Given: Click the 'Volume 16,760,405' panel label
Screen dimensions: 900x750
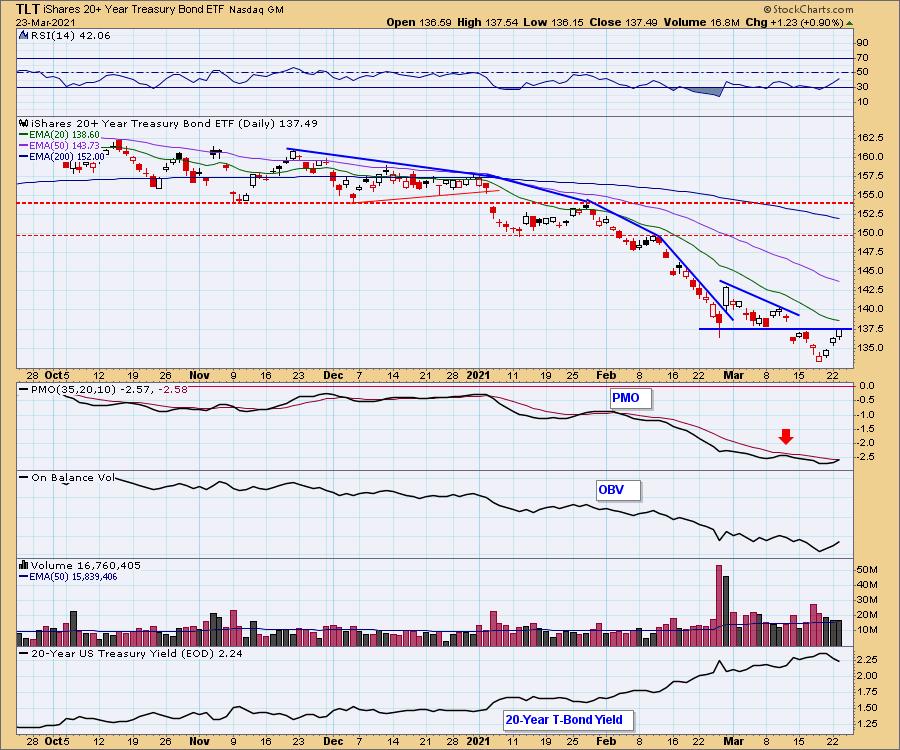Looking at the screenshot, I should [86, 565].
